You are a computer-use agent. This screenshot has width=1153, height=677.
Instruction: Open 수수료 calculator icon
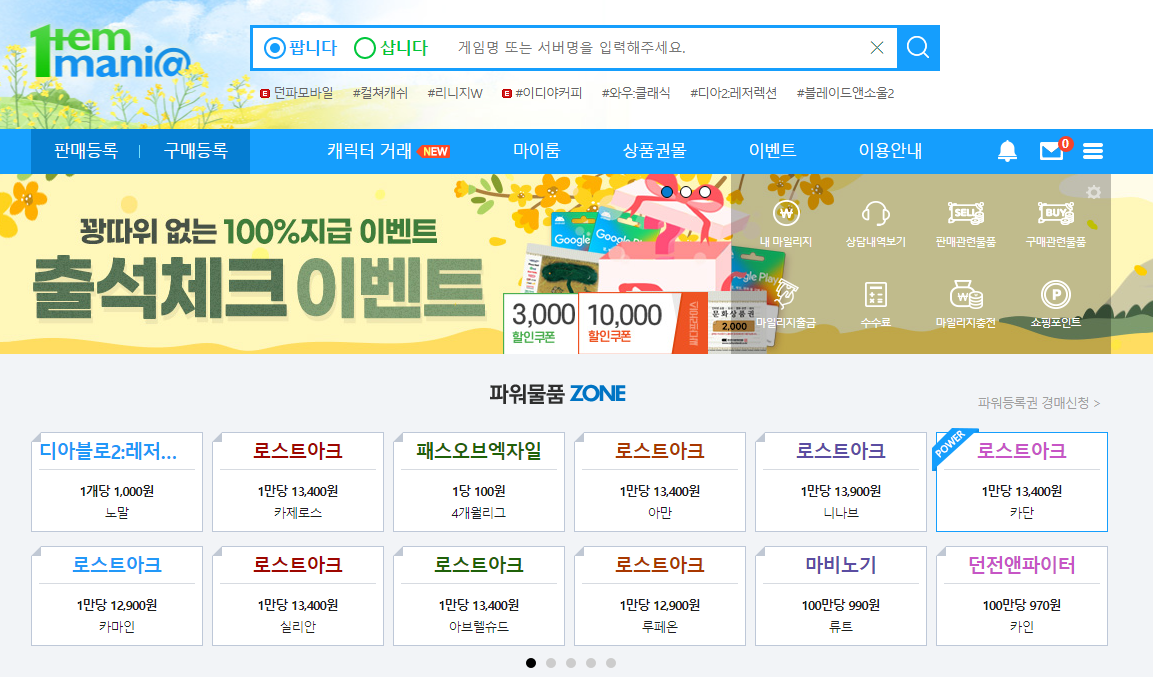(875, 295)
